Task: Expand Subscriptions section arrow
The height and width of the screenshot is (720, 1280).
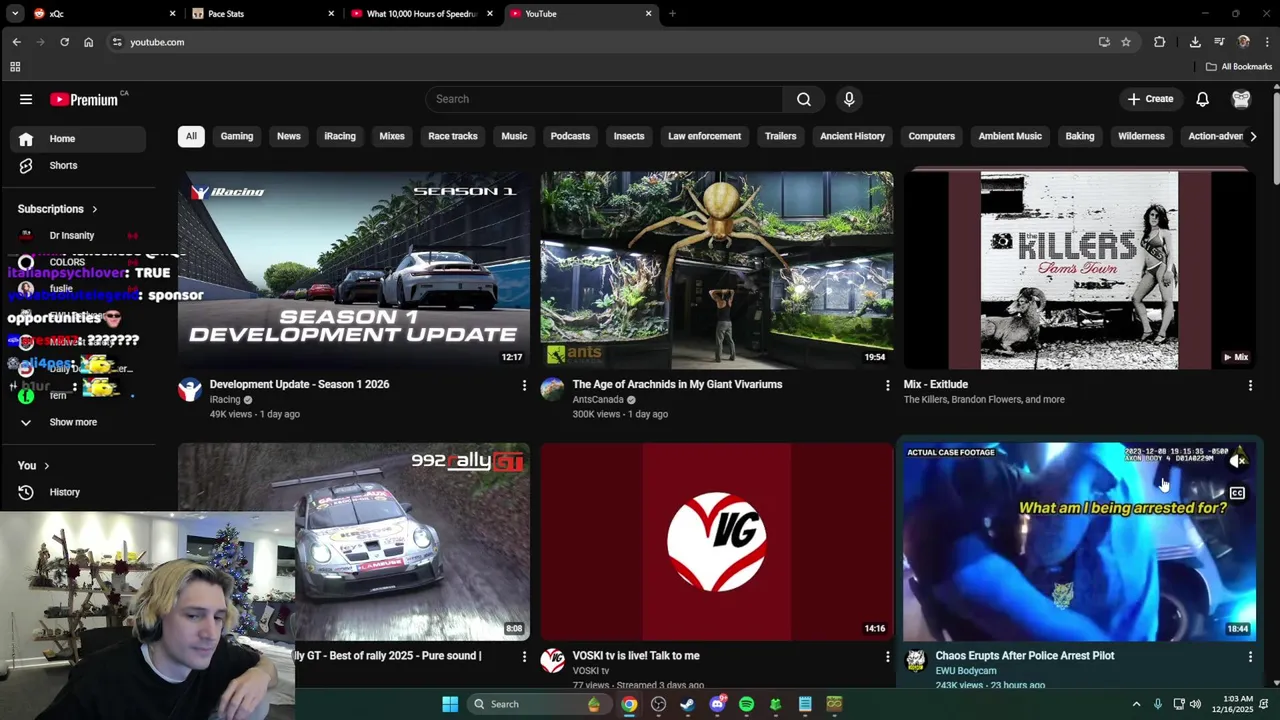Action: pos(94,209)
